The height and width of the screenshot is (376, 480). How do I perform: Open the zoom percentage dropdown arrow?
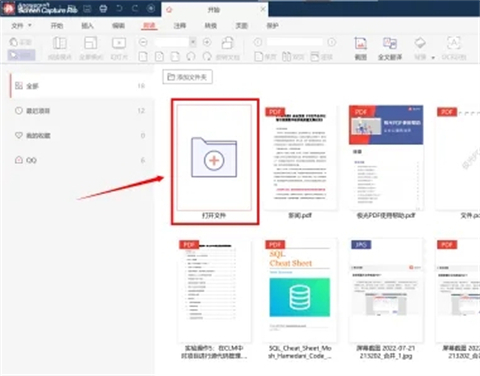point(193,42)
